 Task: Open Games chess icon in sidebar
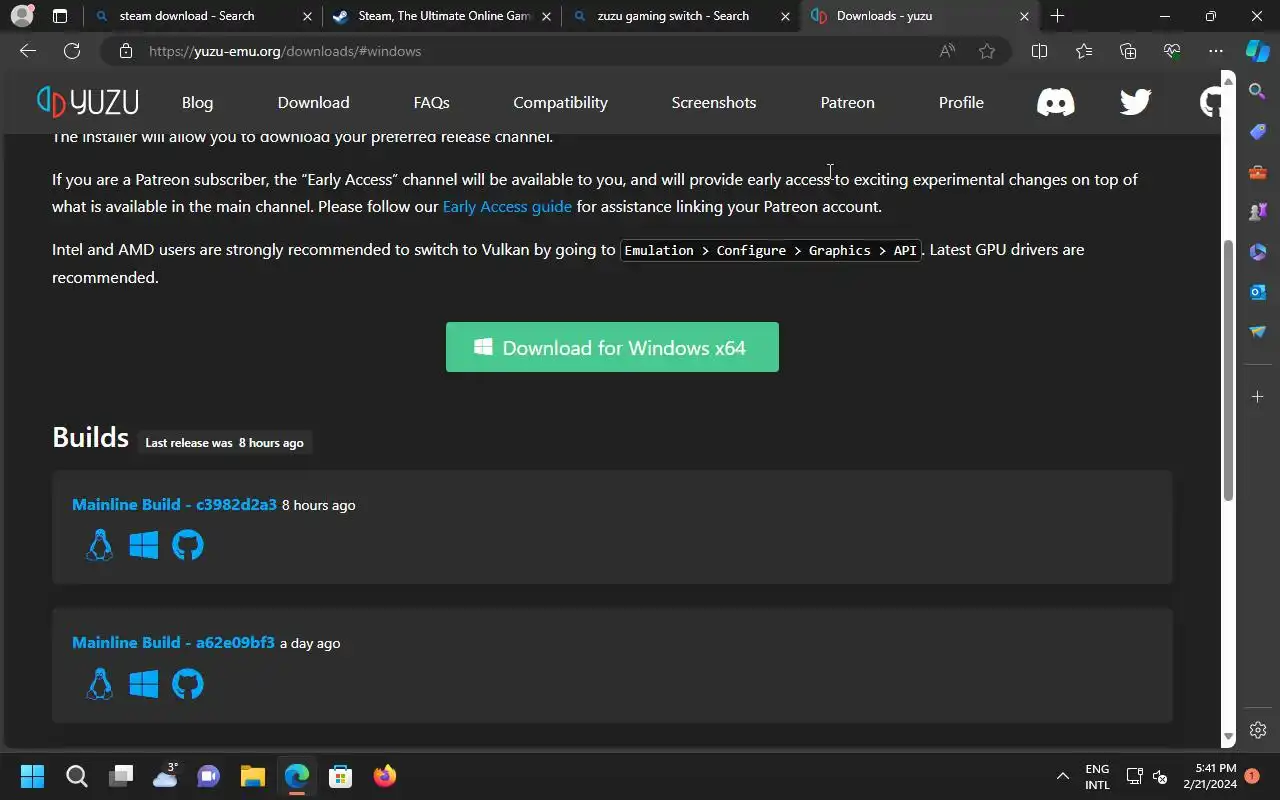pos(1258,212)
